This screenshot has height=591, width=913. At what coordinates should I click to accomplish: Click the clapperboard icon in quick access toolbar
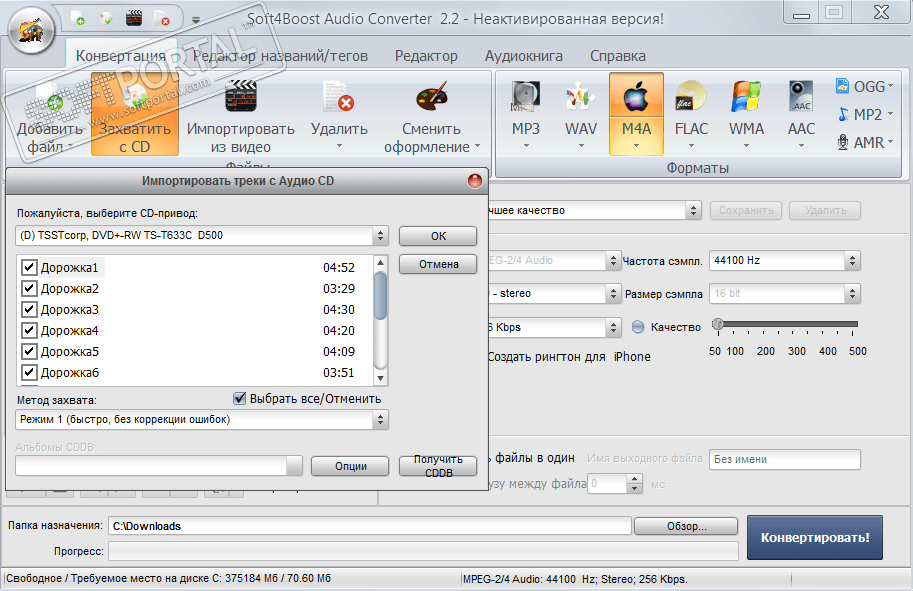(134, 18)
